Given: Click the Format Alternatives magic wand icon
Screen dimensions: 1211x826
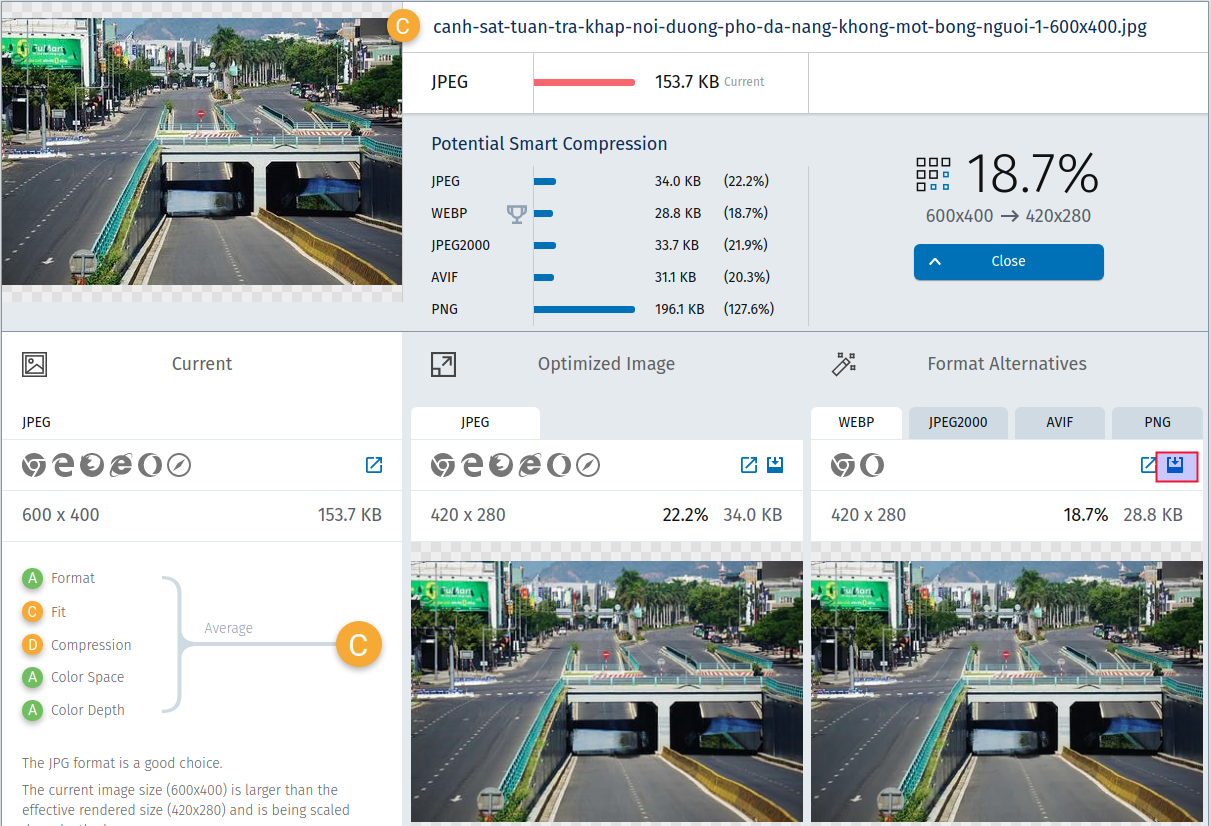Looking at the screenshot, I should pos(844,364).
